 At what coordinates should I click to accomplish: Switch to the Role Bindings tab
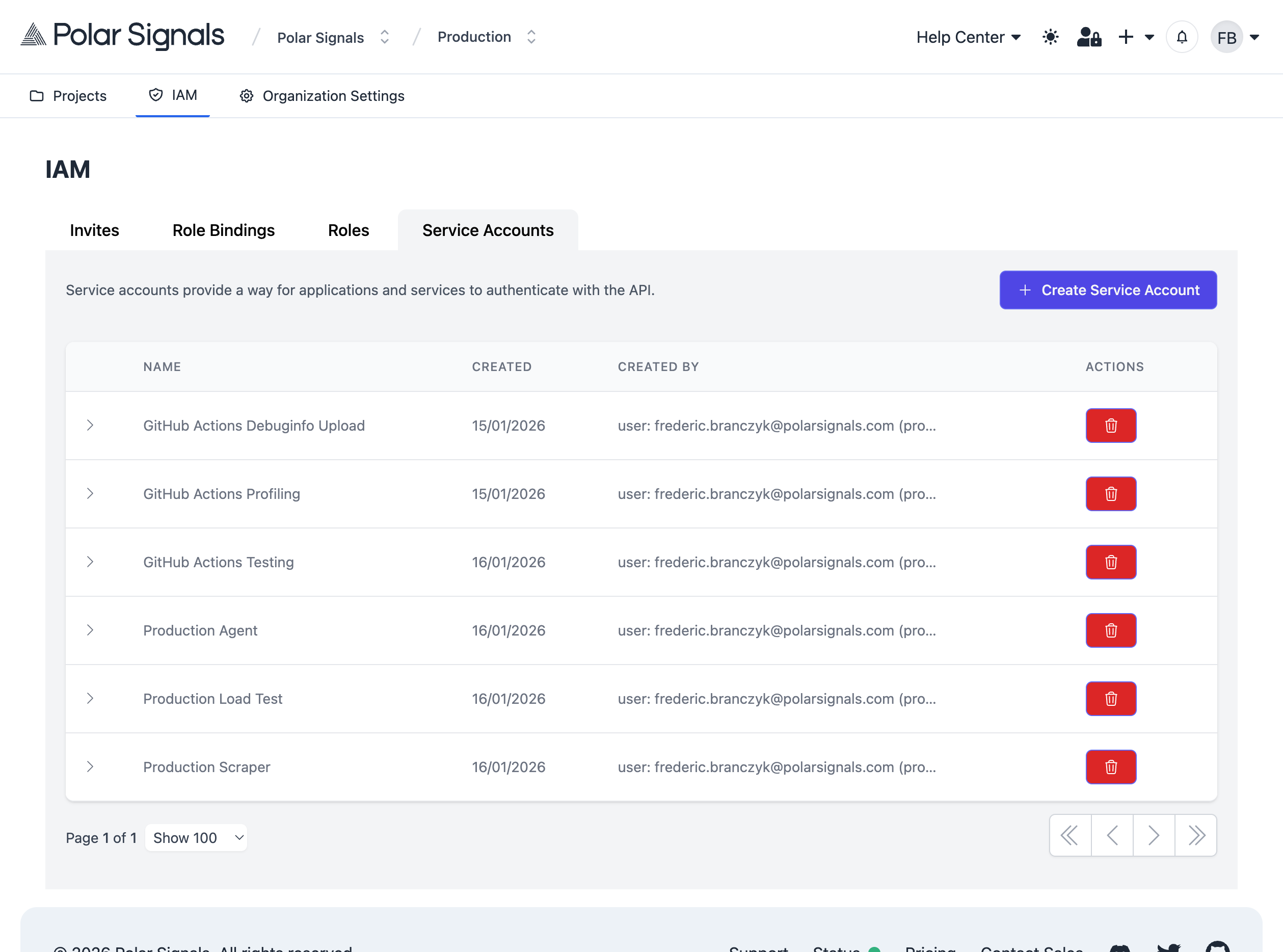pos(223,230)
